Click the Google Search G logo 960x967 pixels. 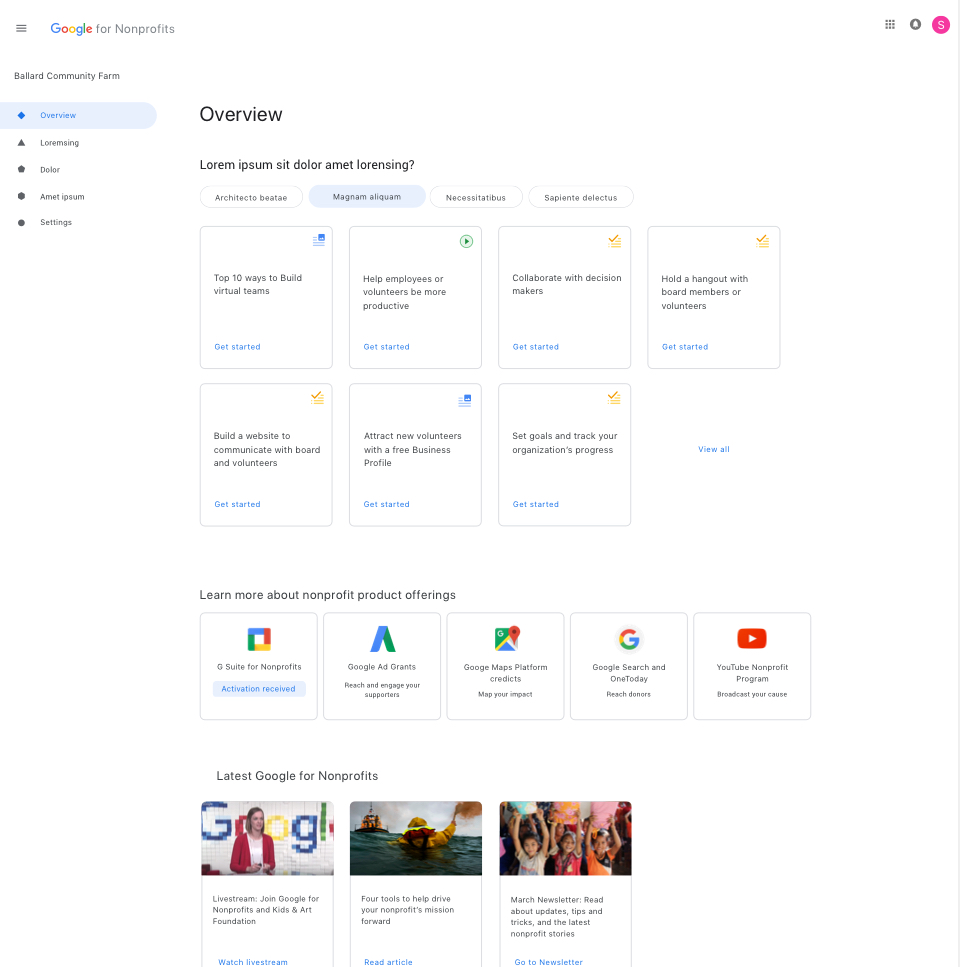click(629, 639)
